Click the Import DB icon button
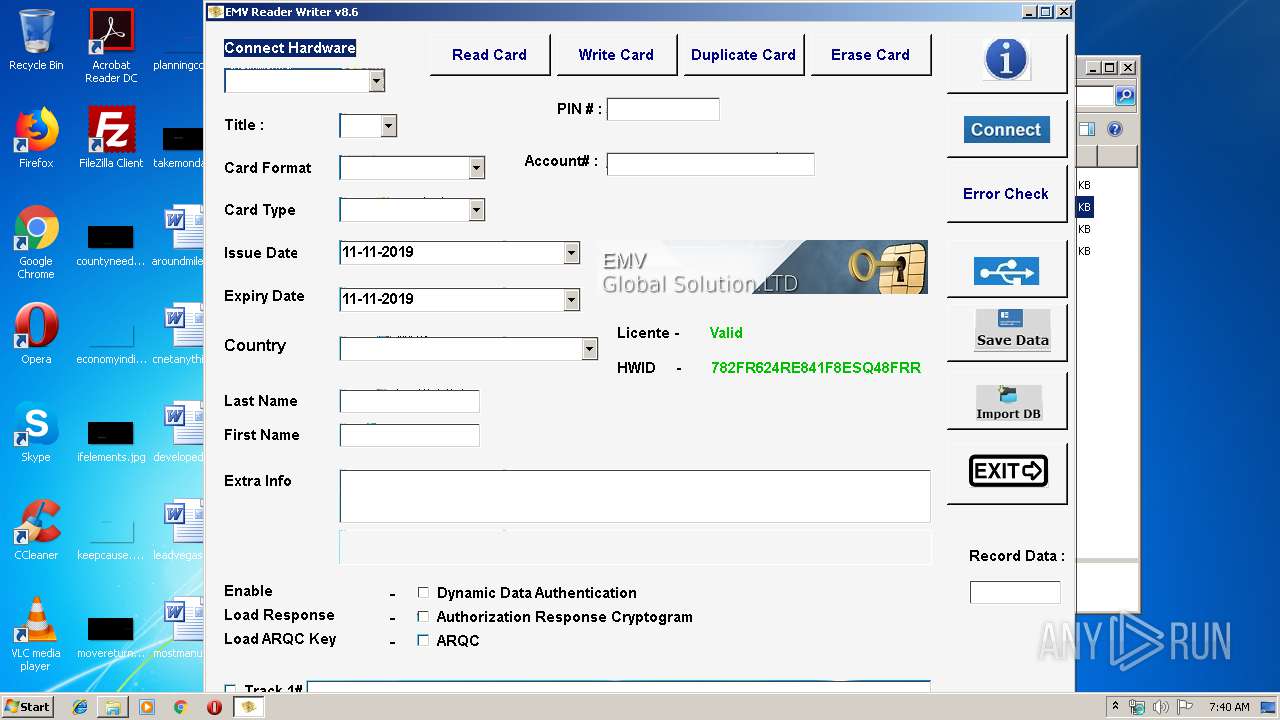Image resolution: width=1280 pixels, height=720 pixels. [x=1008, y=402]
